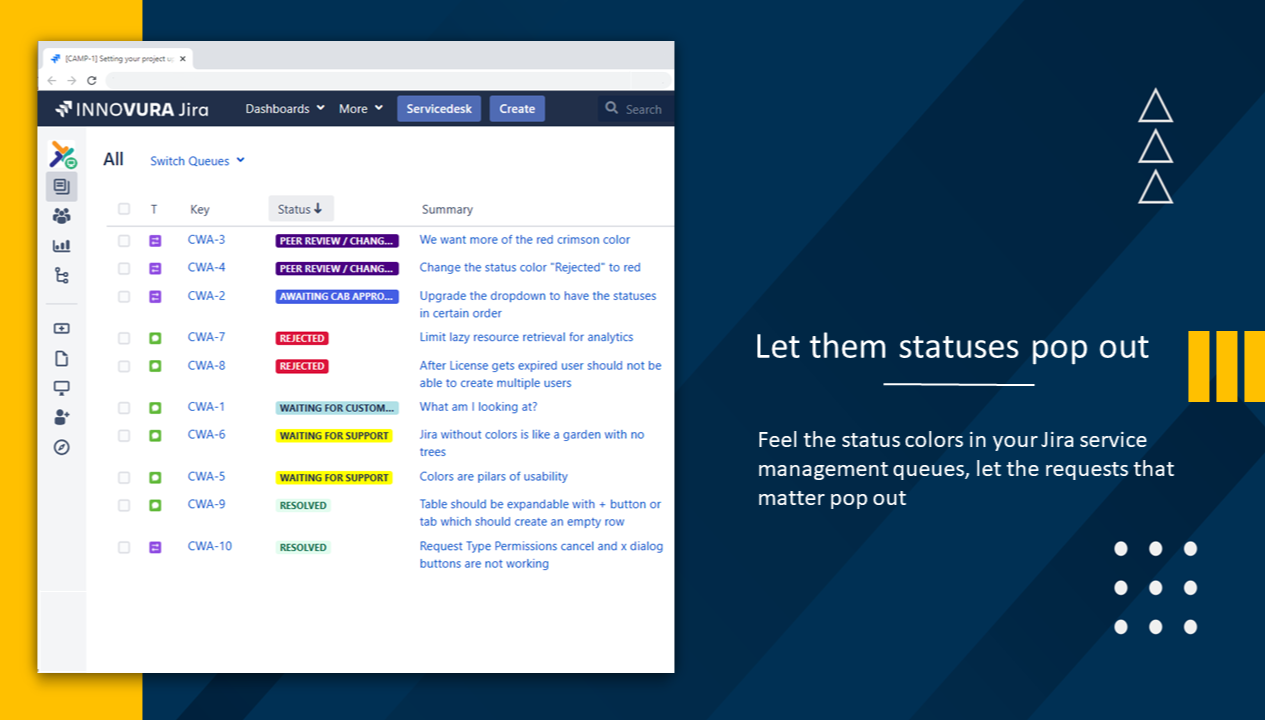1265x720 pixels.
Task: Expand the Dashboards dropdown menu
Action: (285, 109)
